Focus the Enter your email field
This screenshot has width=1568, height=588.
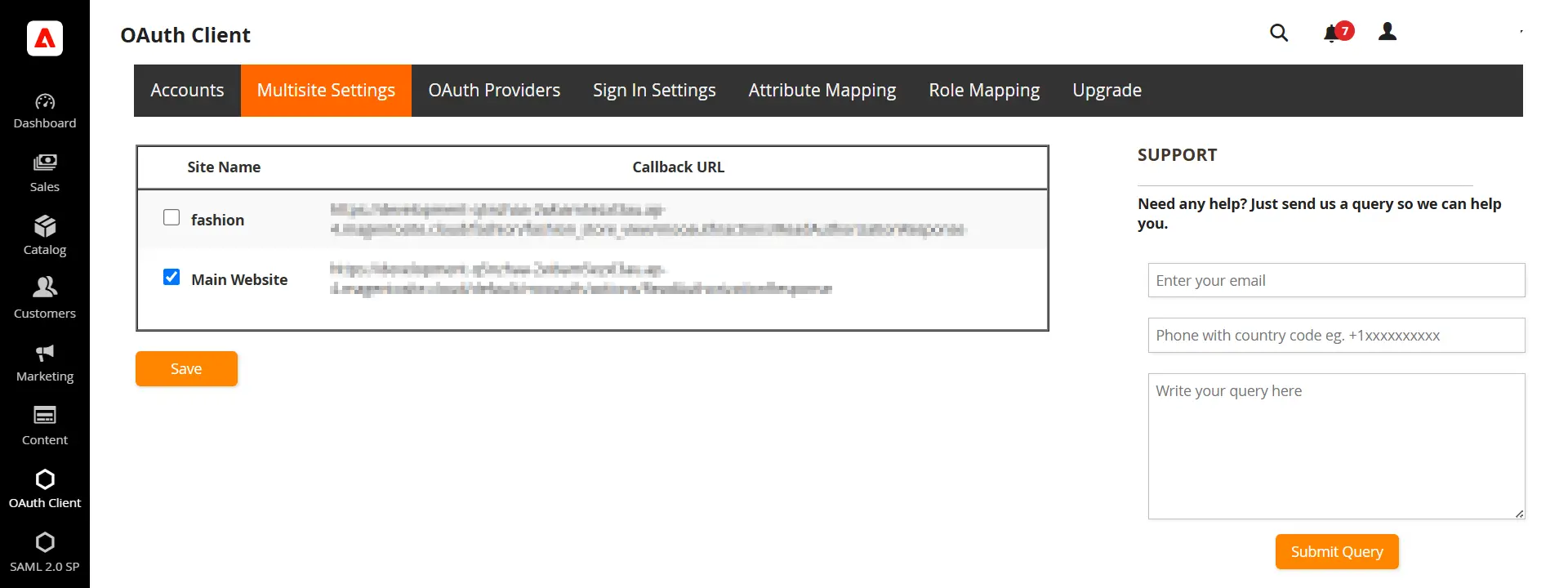(1336, 280)
